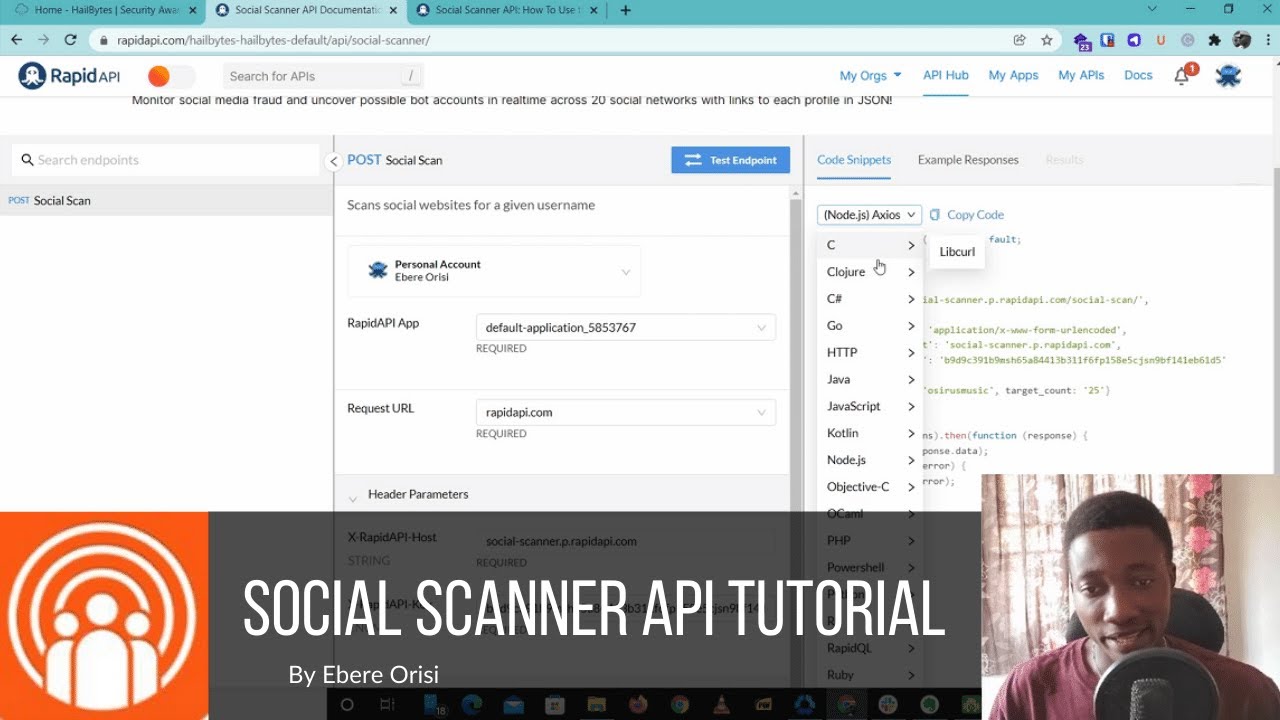Viewport: 1280px width, 720px height.
Task: Click the share page icon in address bar
Action: (1019, 40)
